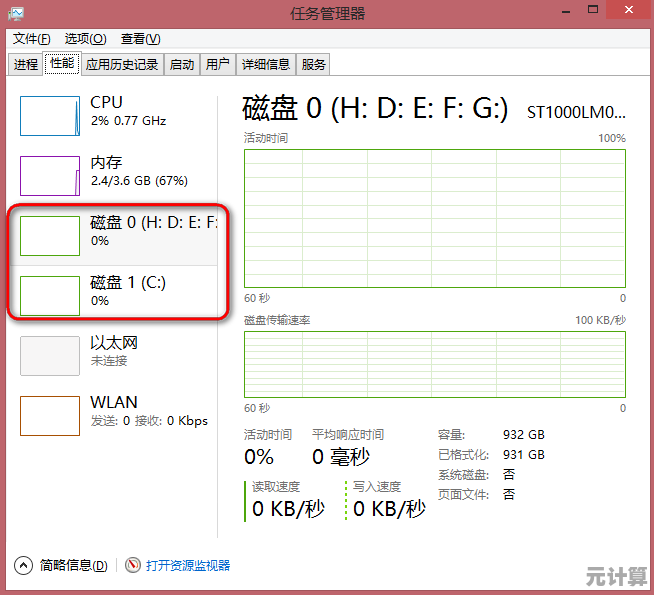Maximize the Task Manager window
Viewport: 654px width, 595px height.
[593, 10]
